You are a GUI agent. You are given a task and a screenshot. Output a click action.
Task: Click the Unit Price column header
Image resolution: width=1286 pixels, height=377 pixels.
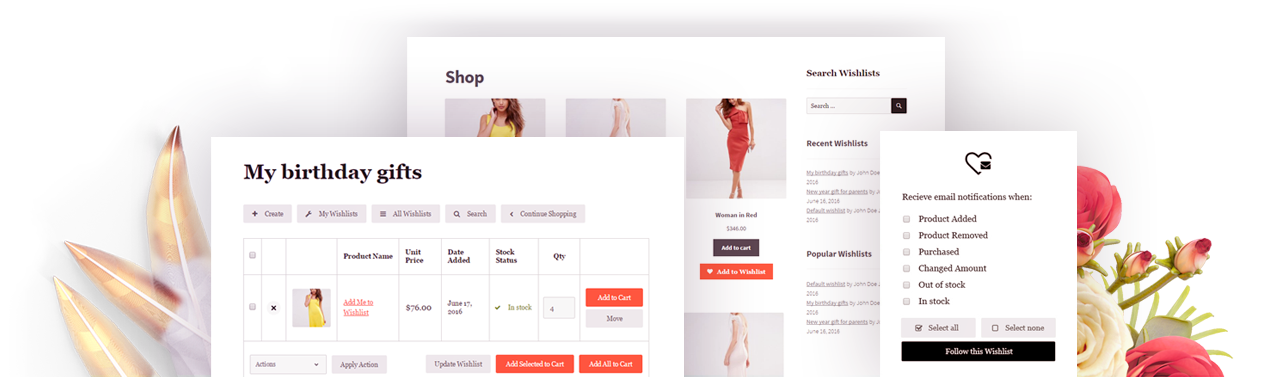click(x=414, y=256)
